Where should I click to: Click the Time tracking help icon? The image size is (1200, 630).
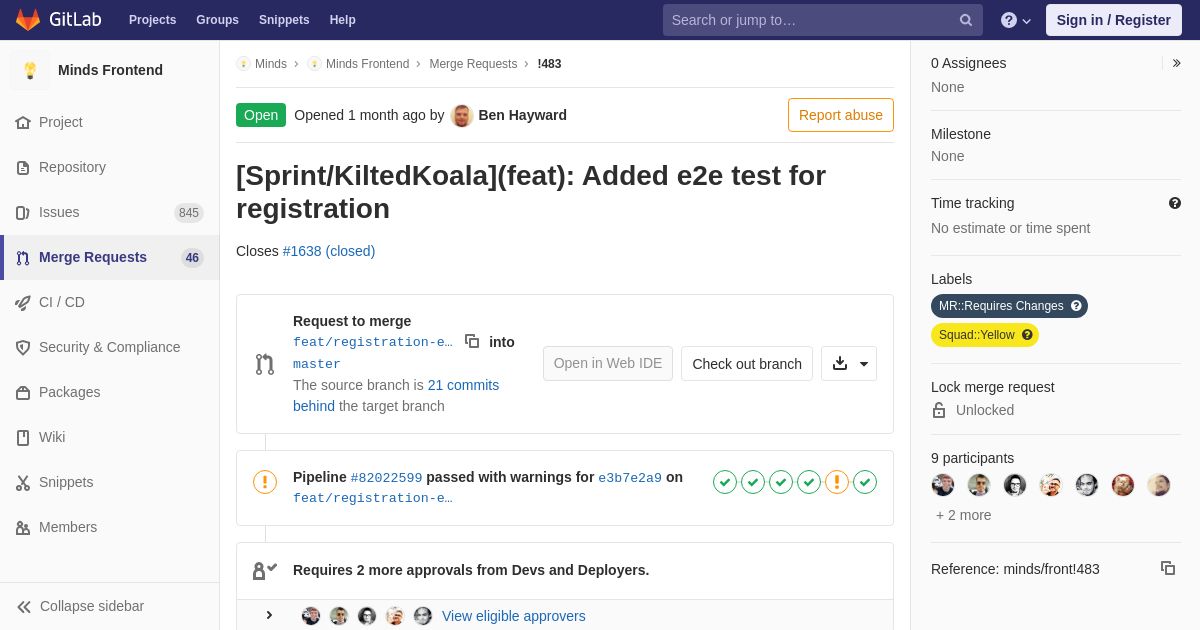(1175, 203)
